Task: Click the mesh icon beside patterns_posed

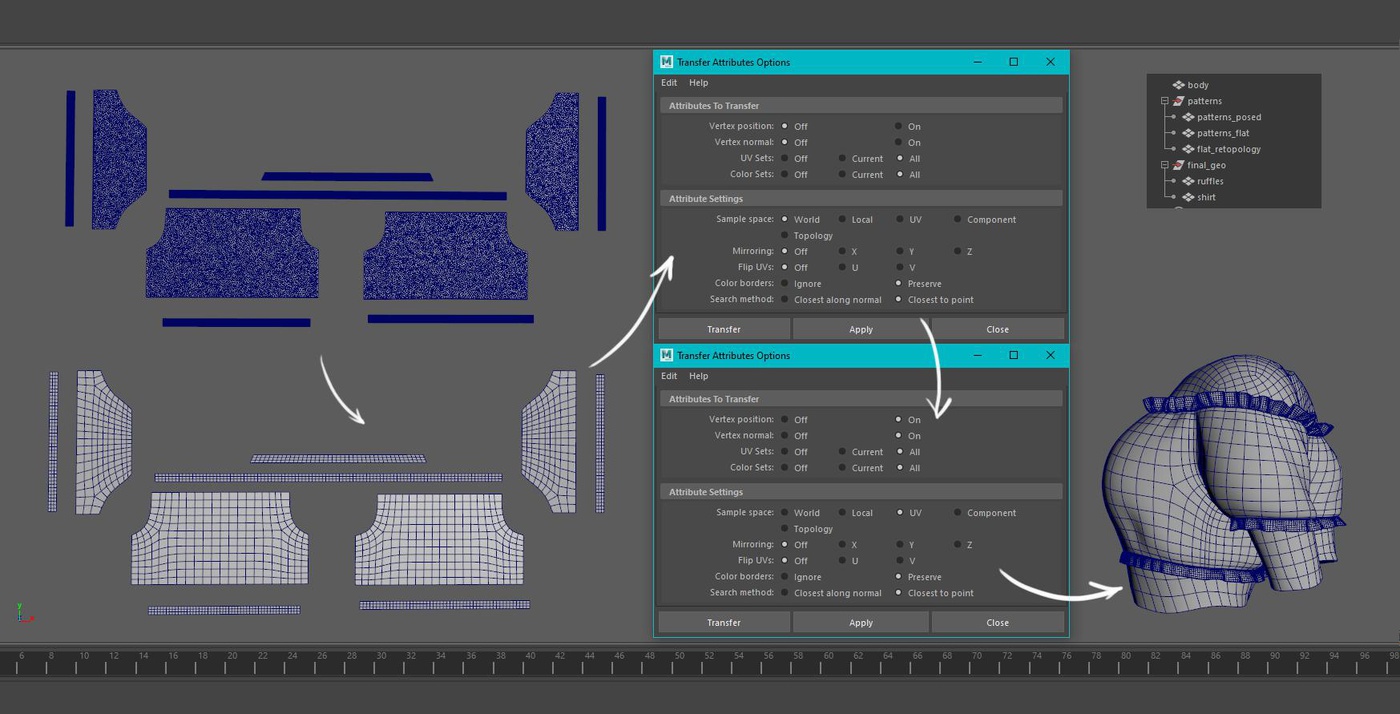Action: tap(1188, 117)
